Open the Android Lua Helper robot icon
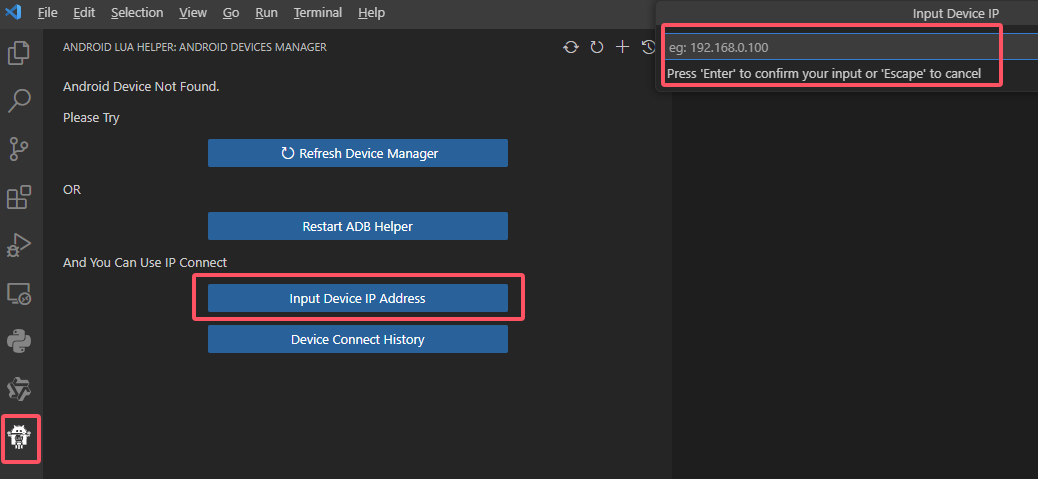The height and width of the screenshot is (479, 1038). (20, 438)
